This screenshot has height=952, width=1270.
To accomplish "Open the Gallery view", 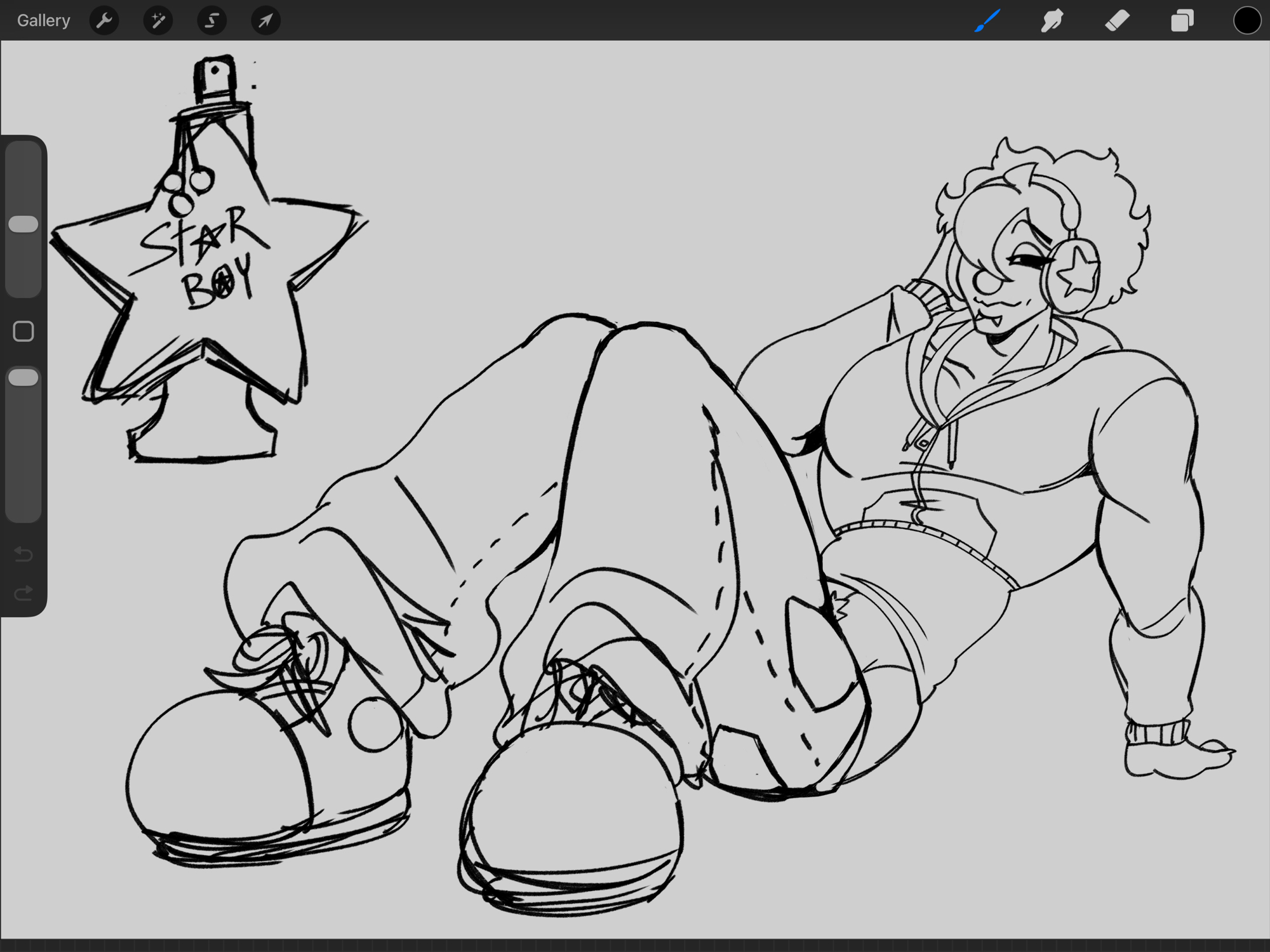I will (43, 20).
